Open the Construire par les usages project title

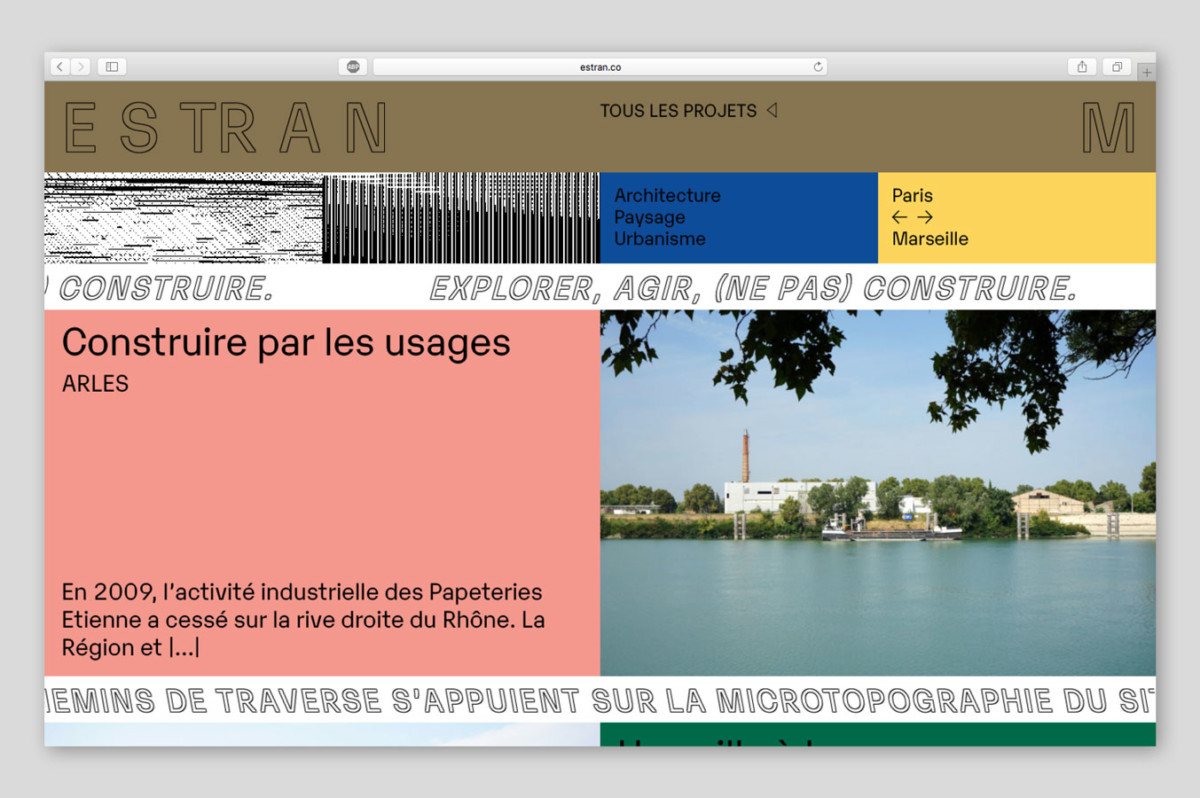286,343
